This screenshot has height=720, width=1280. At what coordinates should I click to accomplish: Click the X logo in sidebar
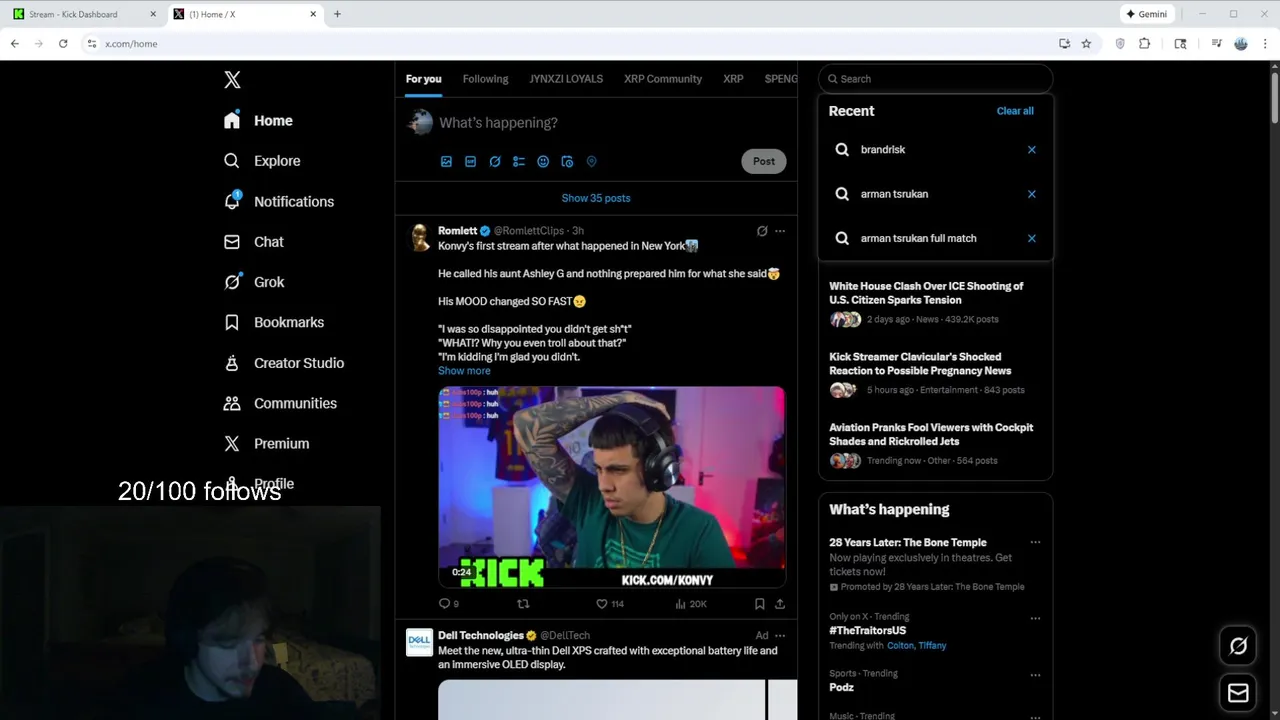tap(232, 80)
